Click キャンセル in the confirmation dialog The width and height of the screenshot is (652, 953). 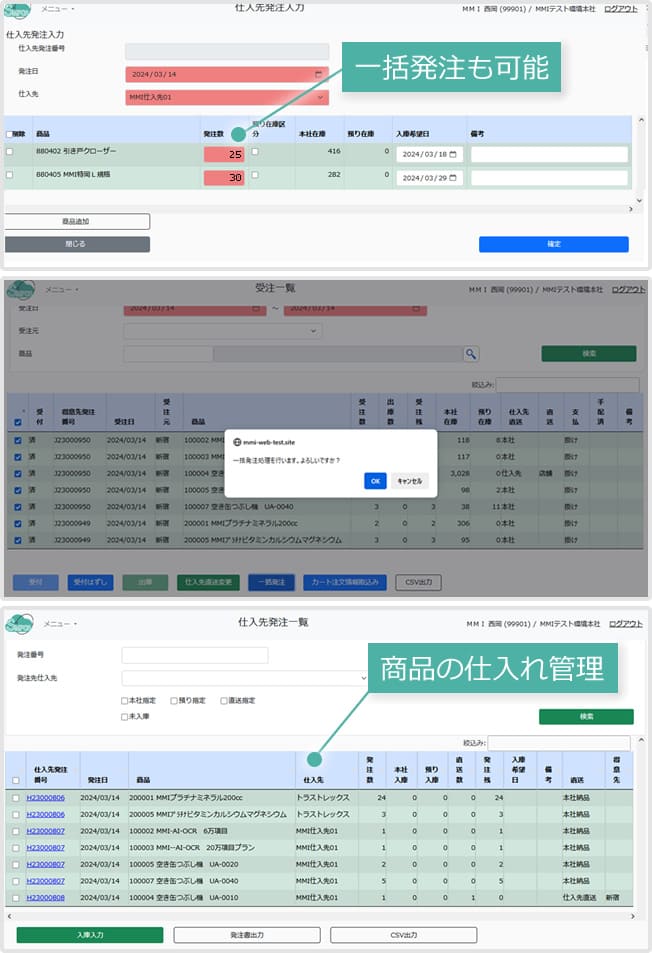[x=410, y=481]
